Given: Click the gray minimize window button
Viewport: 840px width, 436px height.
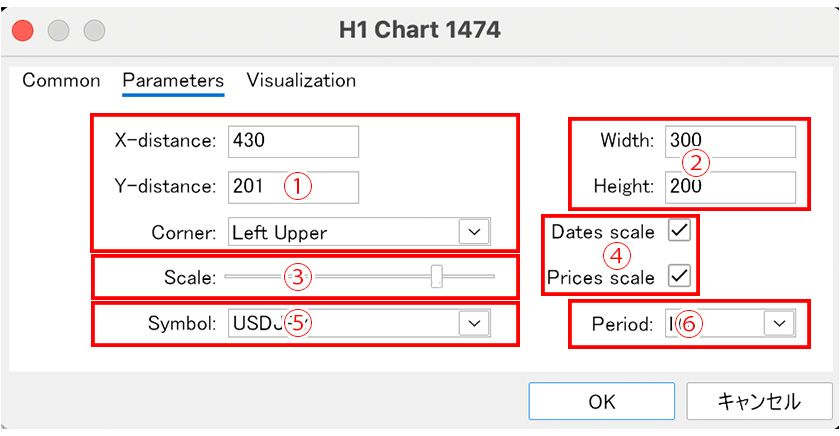Looking at the screenshot, I should pyautogui.click(x=58, y=30).
